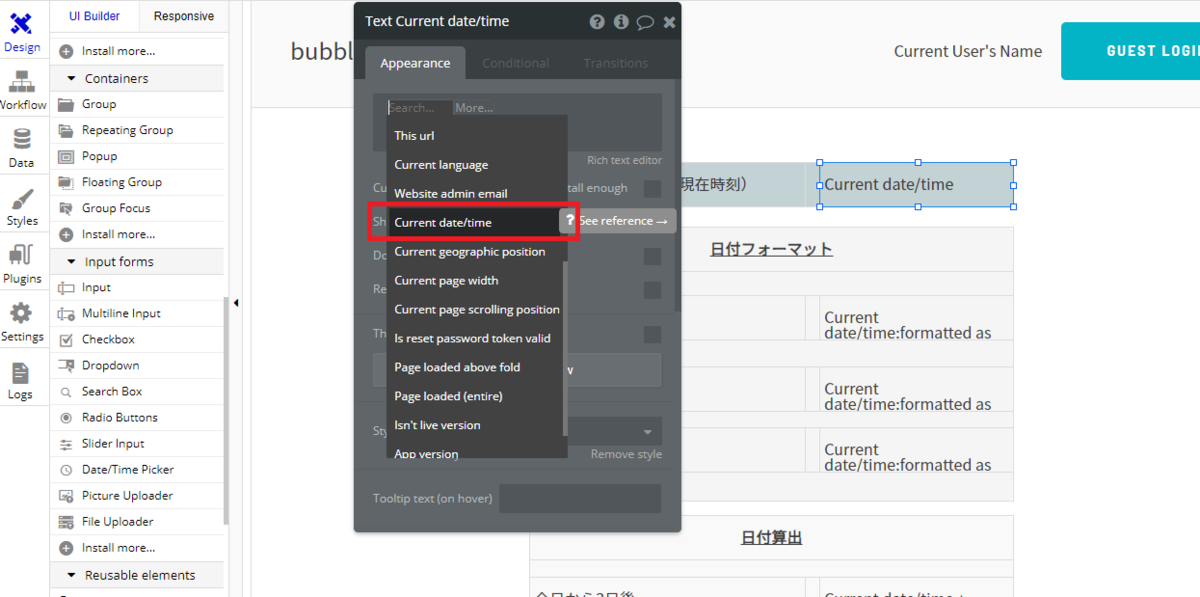Choose Current page width option
Viewport: 1200px width, 597px height.
474,280
